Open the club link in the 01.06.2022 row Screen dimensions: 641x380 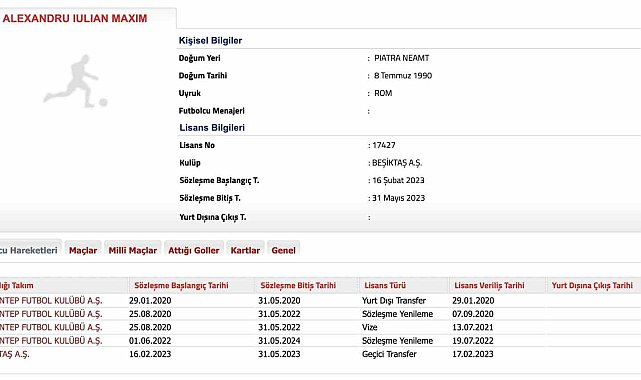click(51, 341)
